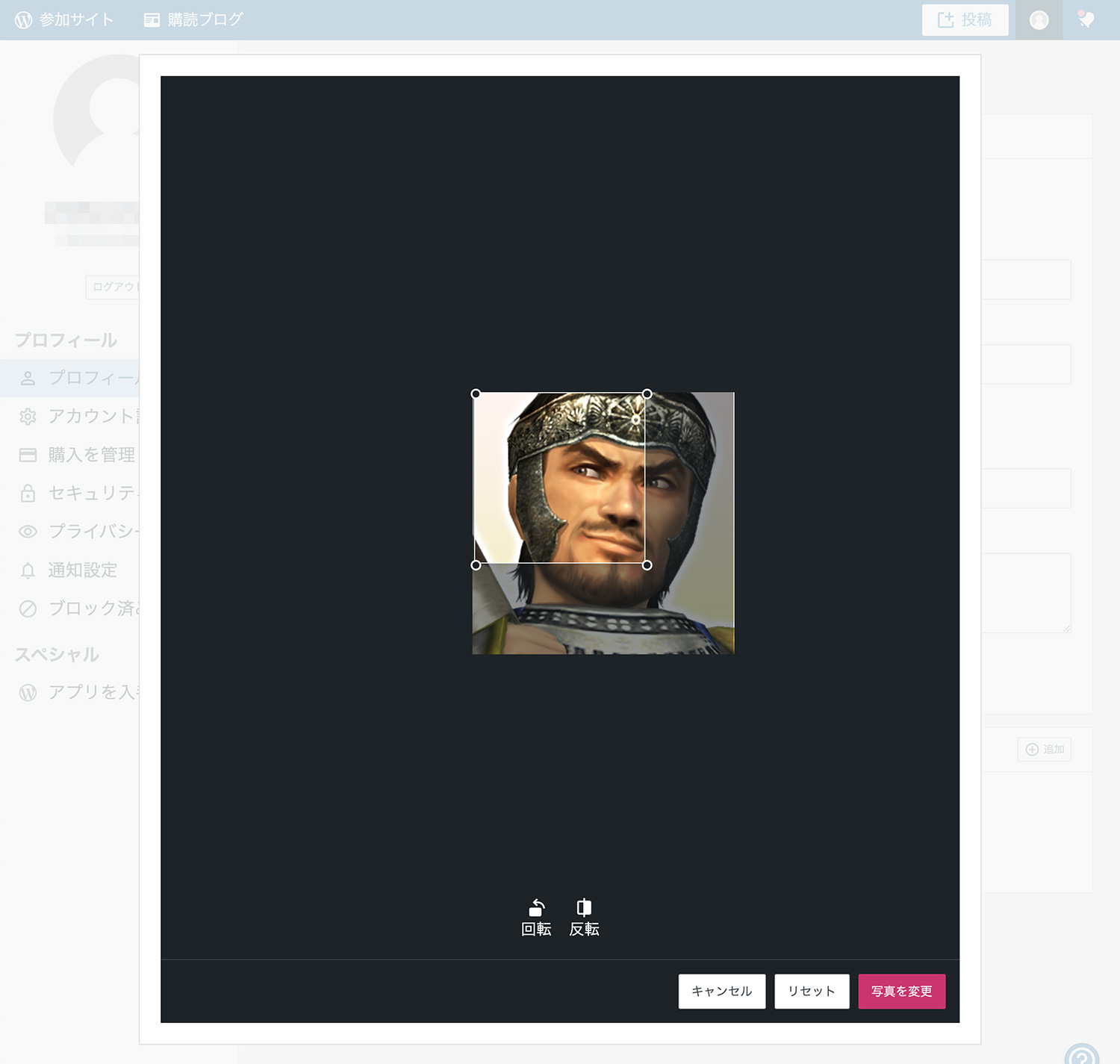Image resolution: width=1120 pixels, height=1064 pixels.
Task: Open 参加サイト in top bar
Action: coord(65,20)
